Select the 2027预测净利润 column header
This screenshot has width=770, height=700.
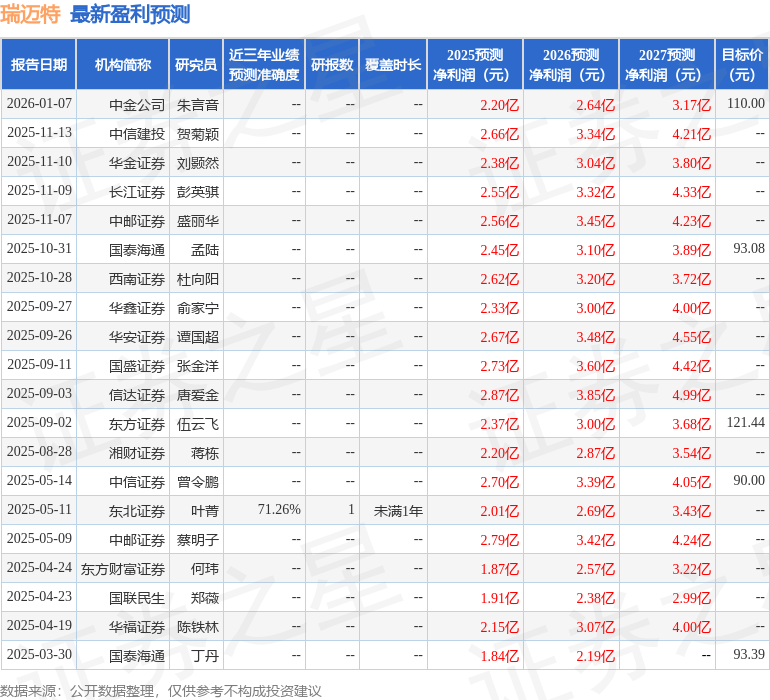coord(667,64)
